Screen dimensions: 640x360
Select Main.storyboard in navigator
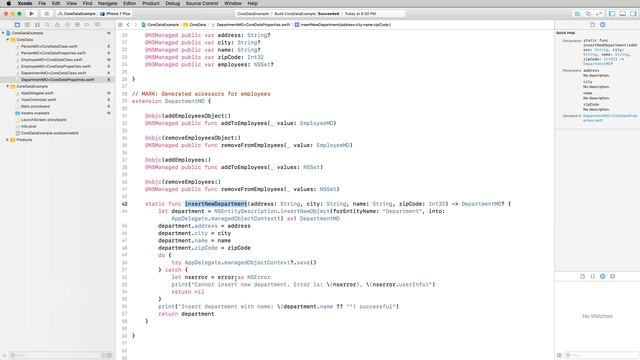[x=35, y=107]
